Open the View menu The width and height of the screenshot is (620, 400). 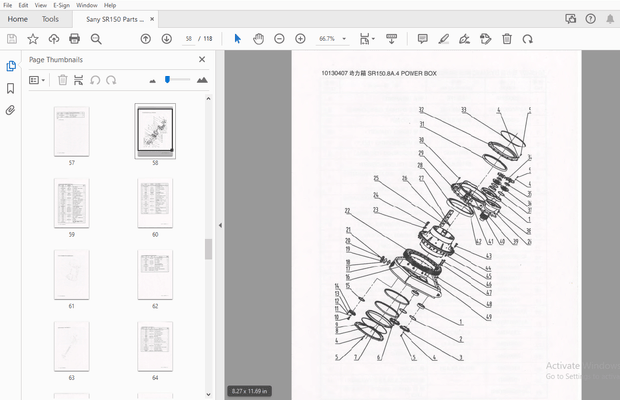[x=40, y=5]
